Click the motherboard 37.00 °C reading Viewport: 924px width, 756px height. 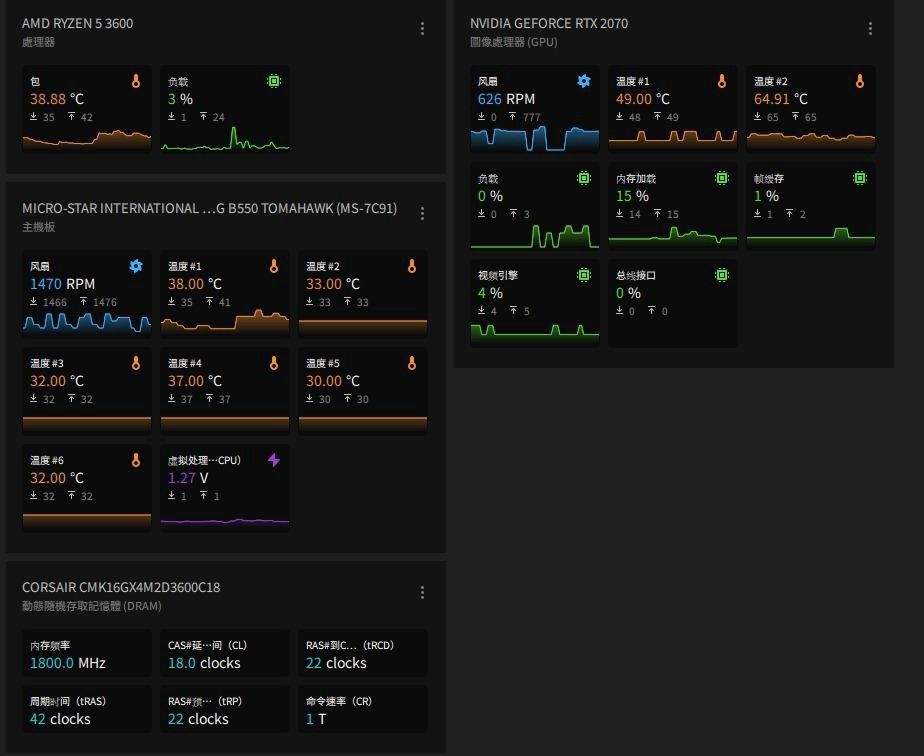[x=194, y=381]
